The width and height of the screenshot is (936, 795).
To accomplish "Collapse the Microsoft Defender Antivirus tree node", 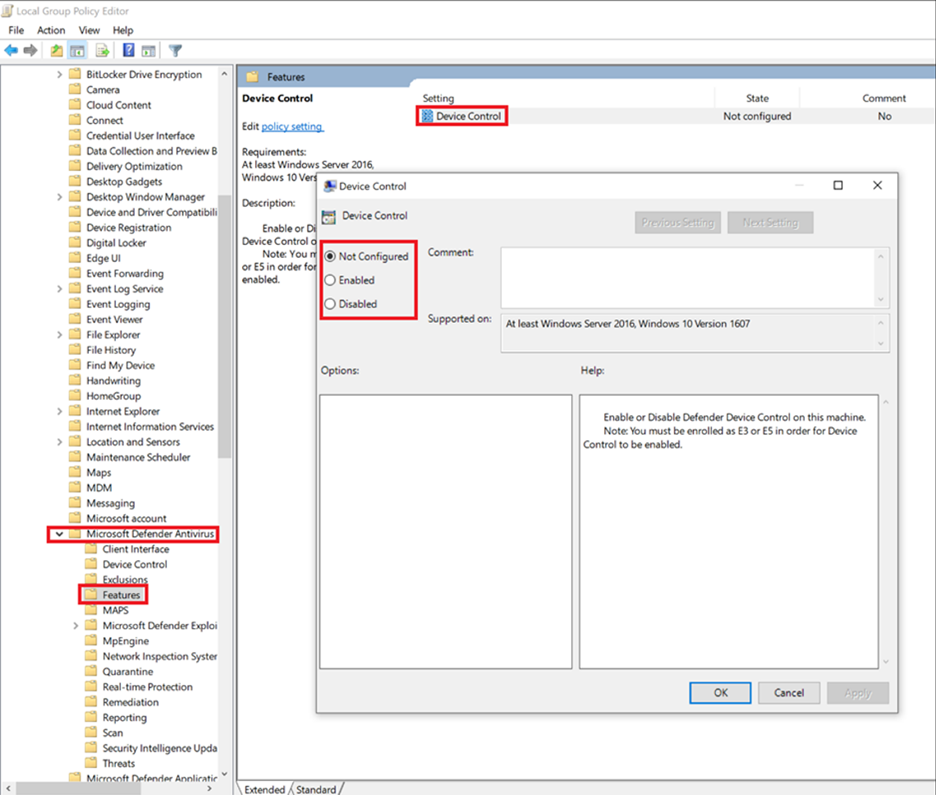I will (59, 534).
